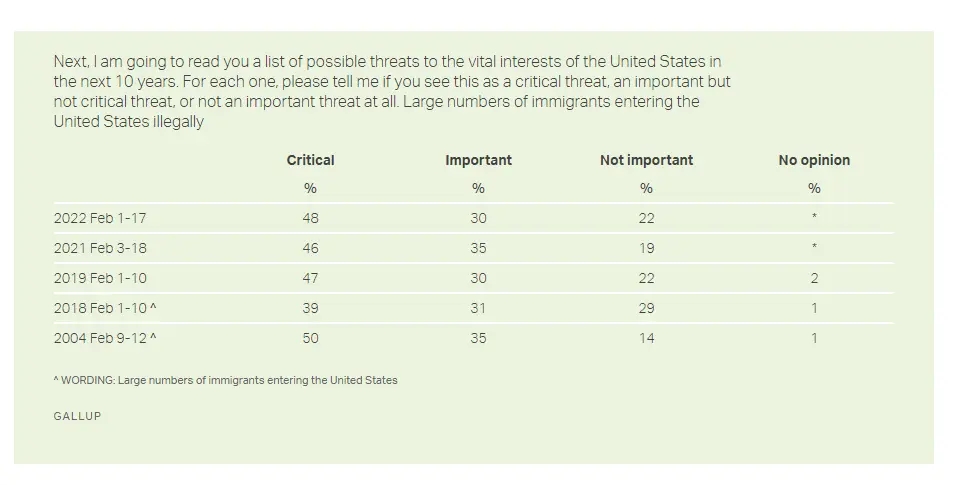Click the Important column header
Viewport: 958px width, 485px height.
pyautogui.click(x=478, y=160)
